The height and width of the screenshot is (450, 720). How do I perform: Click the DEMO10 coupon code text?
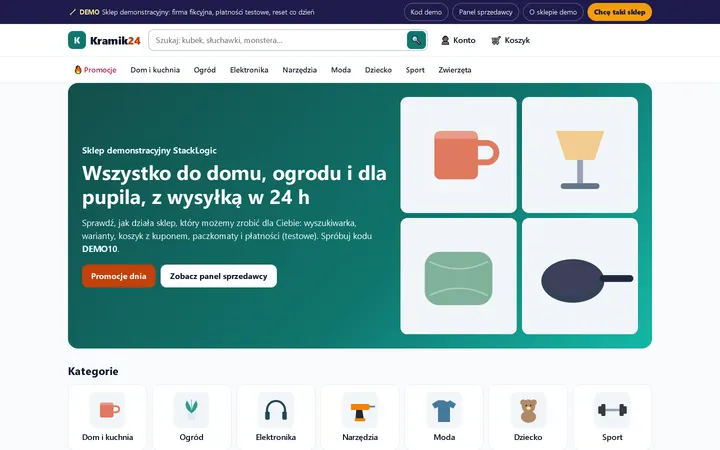(100, 249)
